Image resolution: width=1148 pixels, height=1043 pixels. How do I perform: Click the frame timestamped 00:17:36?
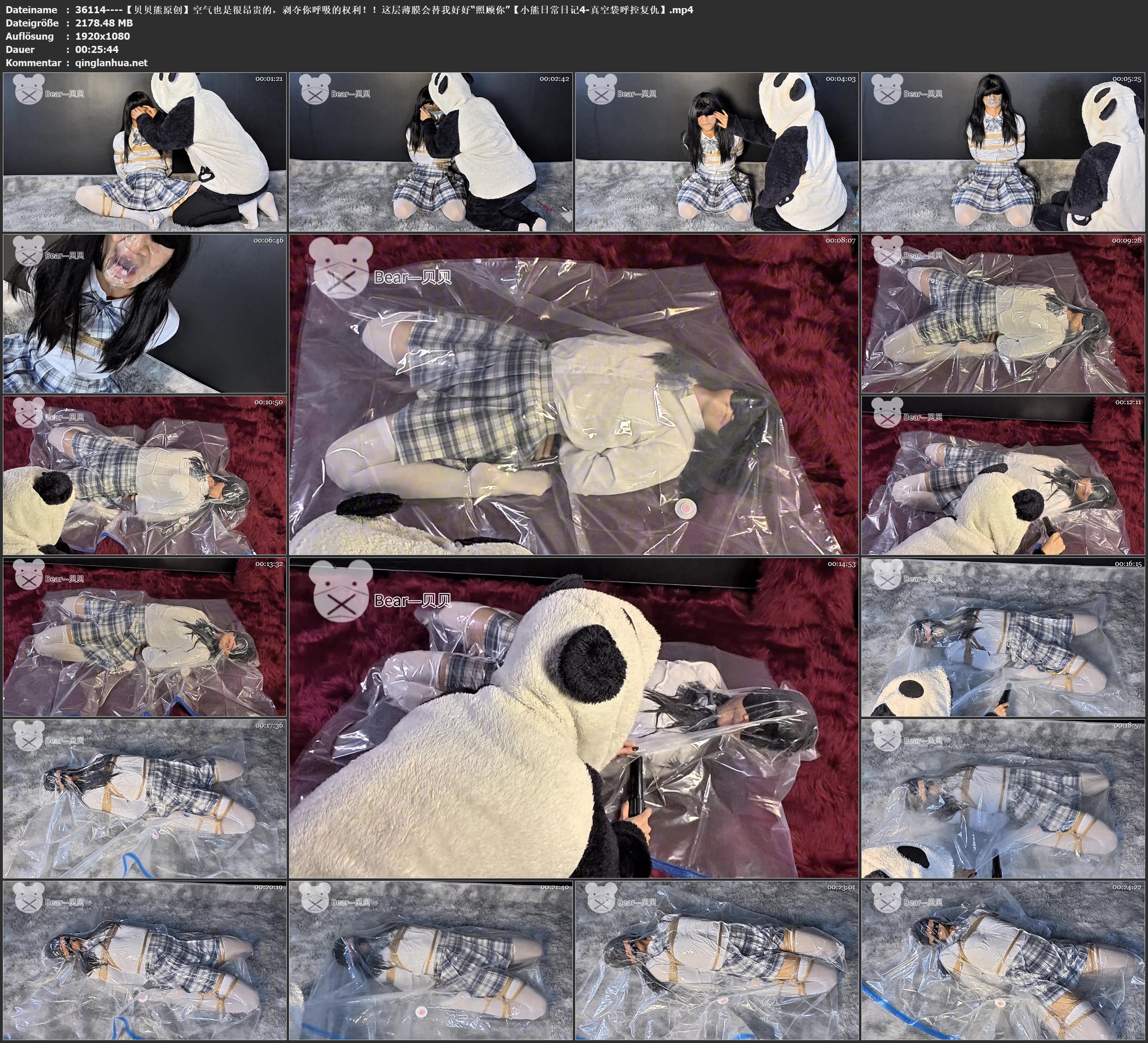pos(145,799)
